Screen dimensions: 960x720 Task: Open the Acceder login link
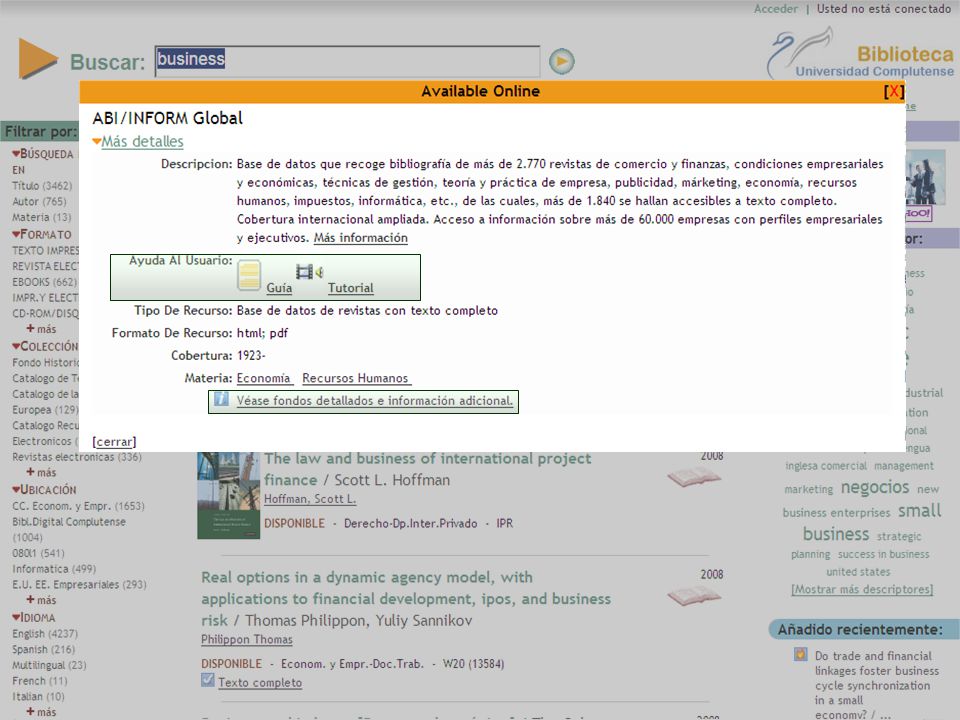coord(776,9)
